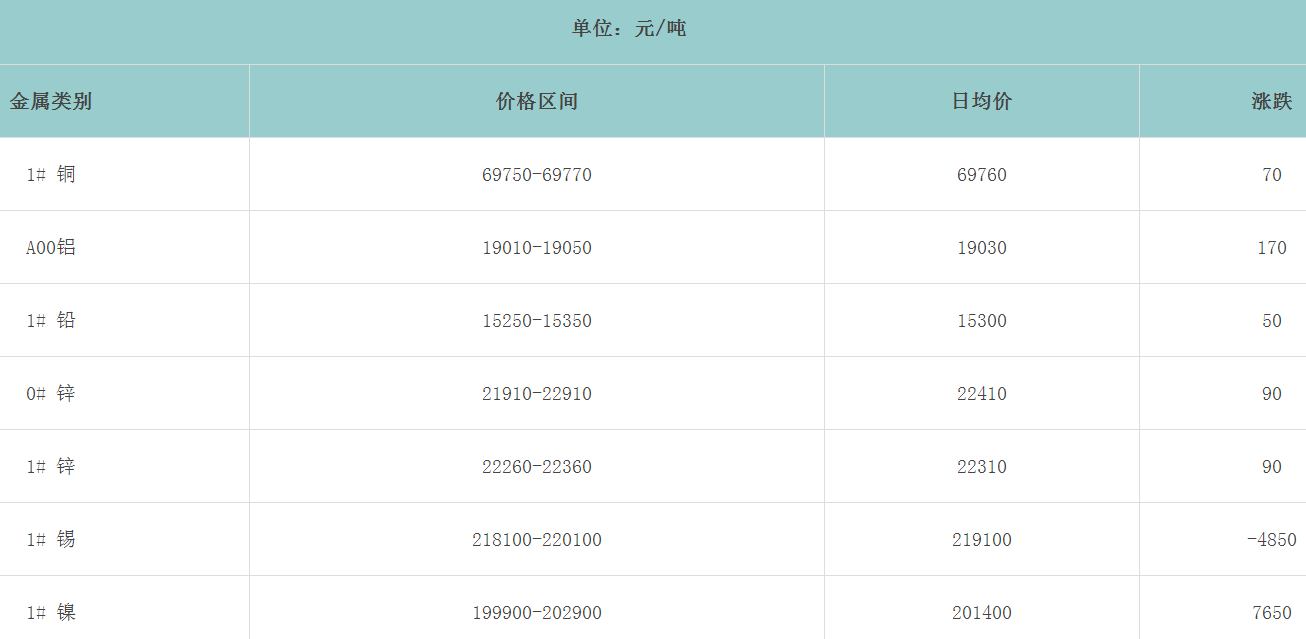Select the 1# 锌 row label

tap(51, 467)
